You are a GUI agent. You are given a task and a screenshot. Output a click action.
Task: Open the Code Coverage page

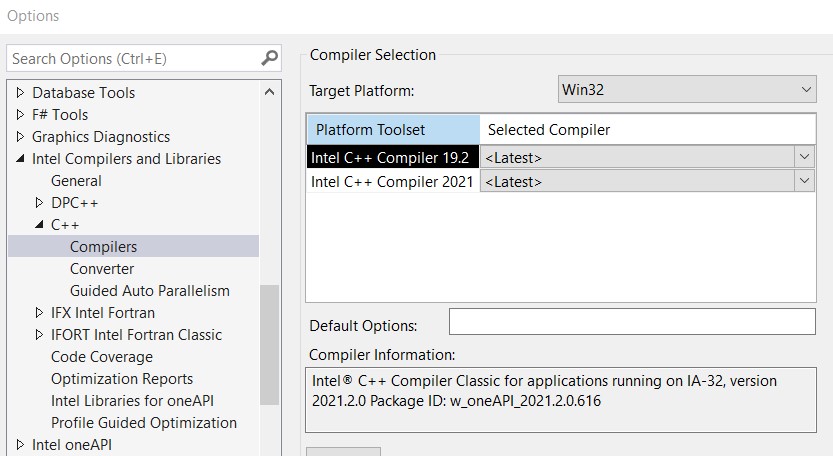click(101, 357)
